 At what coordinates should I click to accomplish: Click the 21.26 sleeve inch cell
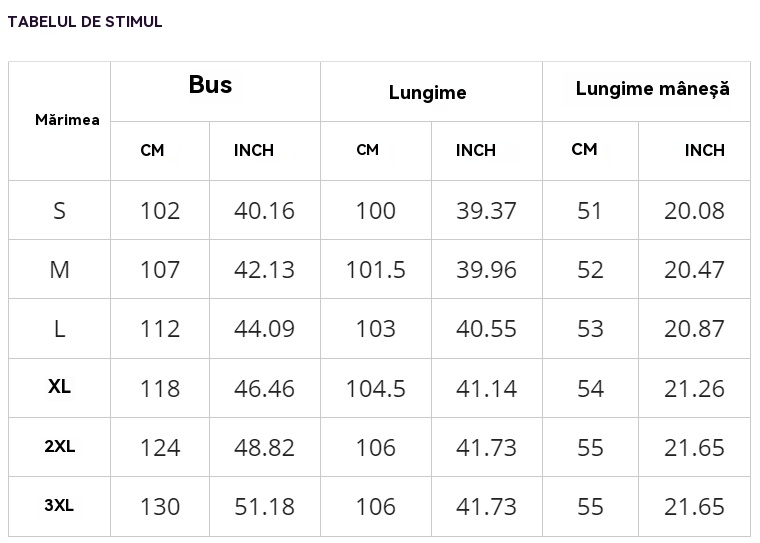(x=694, y=388)
